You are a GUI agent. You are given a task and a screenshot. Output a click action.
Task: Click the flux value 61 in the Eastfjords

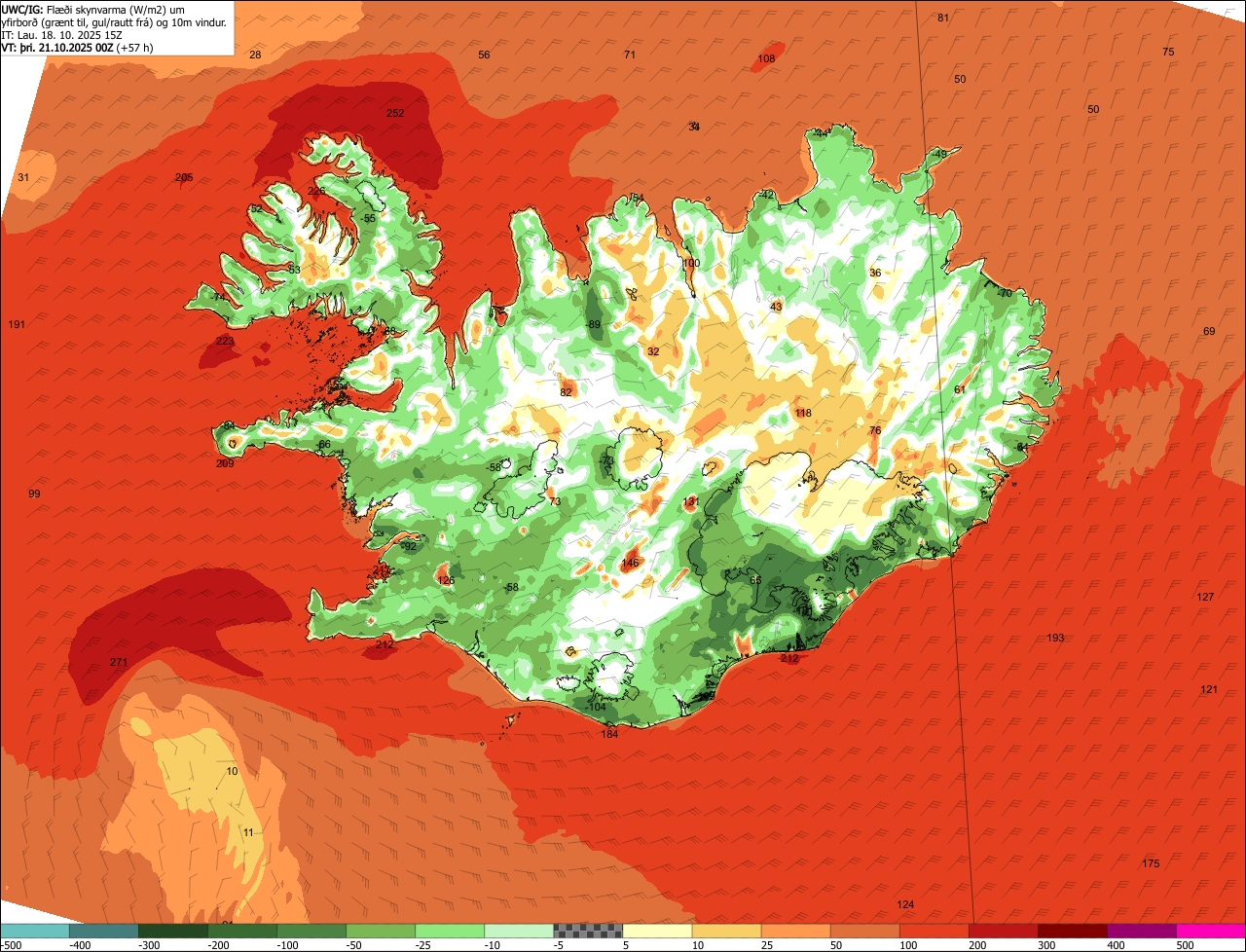(x=960, y=389)
